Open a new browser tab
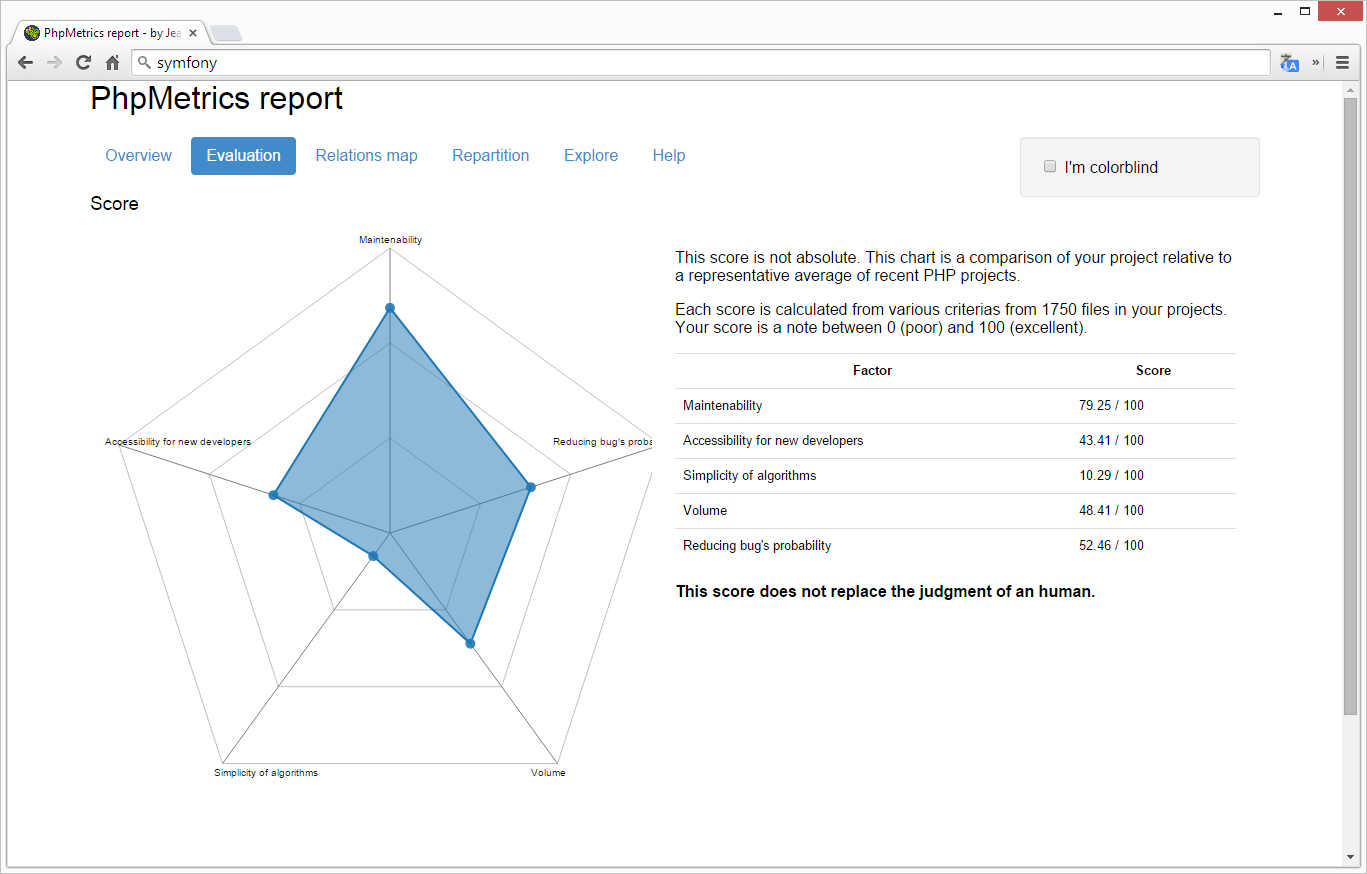The image size is (1367, 874). coord(226,31)
